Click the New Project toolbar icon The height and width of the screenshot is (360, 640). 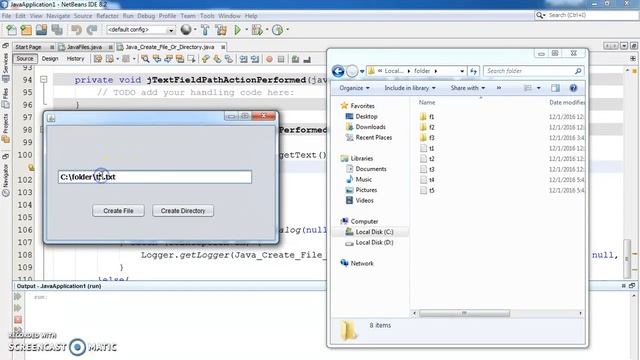[x=26, y=30]
